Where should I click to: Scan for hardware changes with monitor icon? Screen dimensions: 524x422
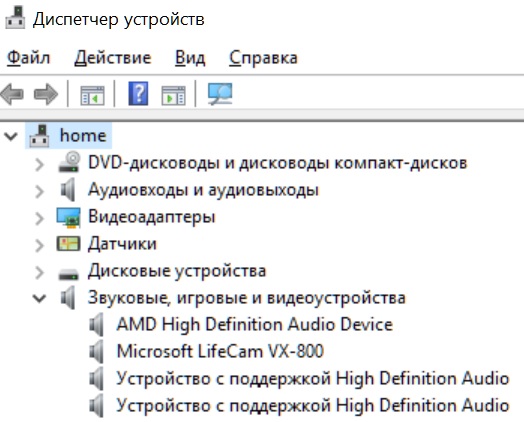220,94
